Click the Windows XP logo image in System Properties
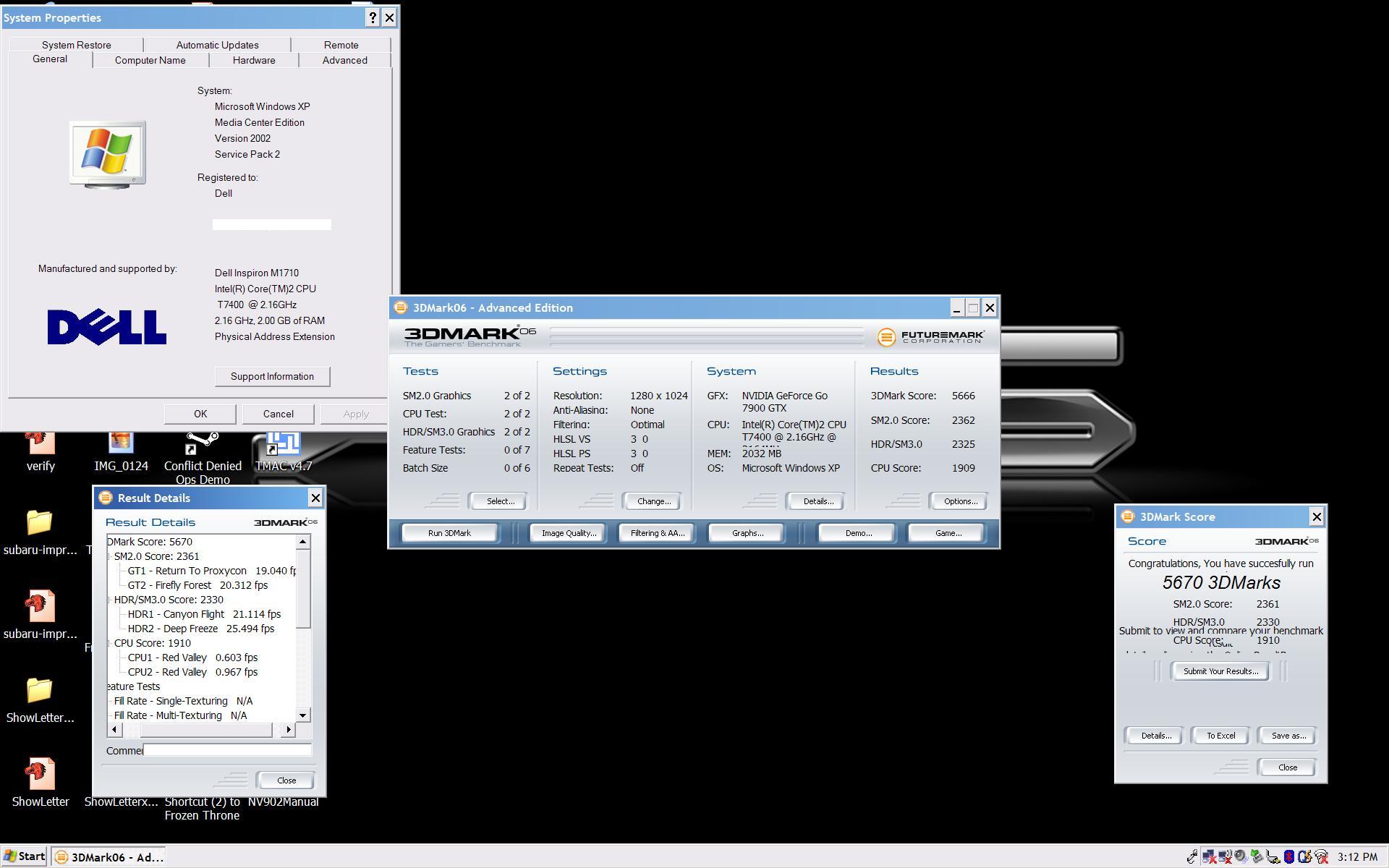 108,154
